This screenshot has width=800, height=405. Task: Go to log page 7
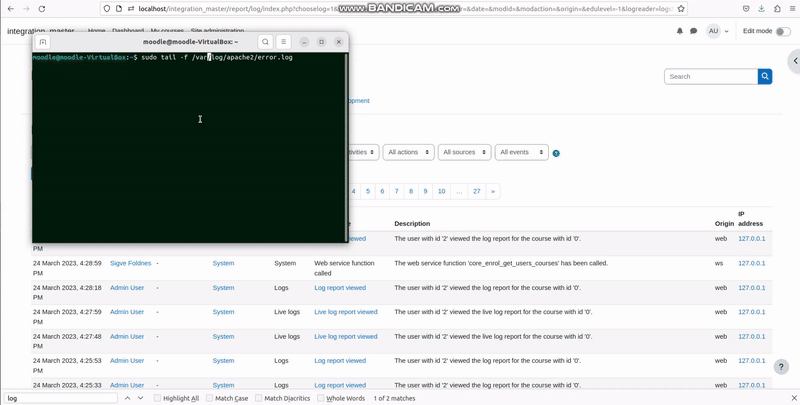click(396, 191)
